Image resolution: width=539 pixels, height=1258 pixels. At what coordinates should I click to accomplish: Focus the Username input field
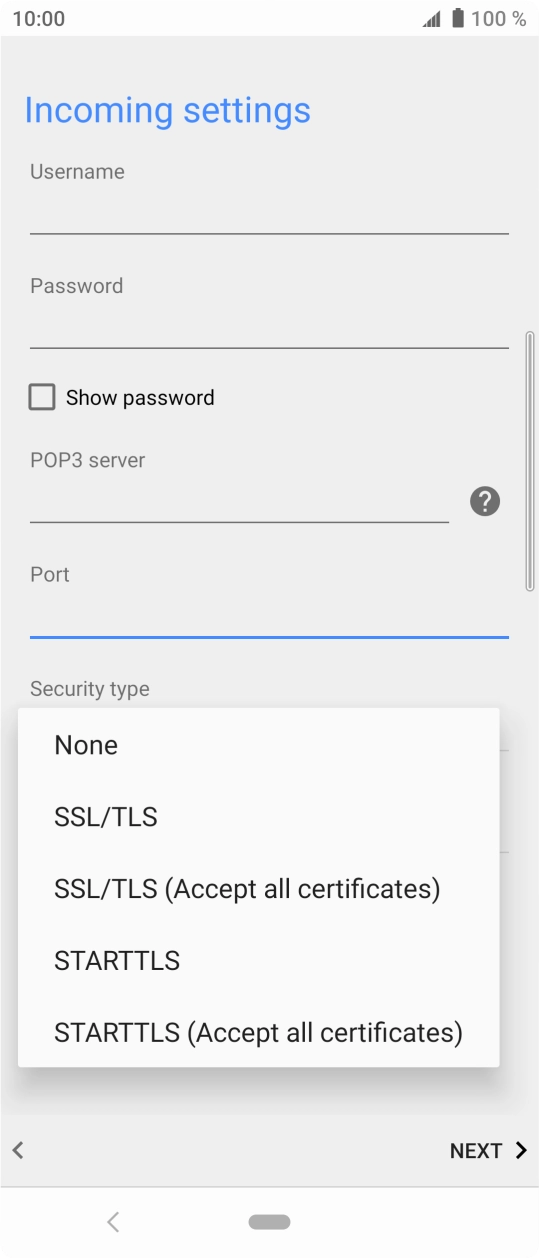pyautogui.click(x=269, y=211)
